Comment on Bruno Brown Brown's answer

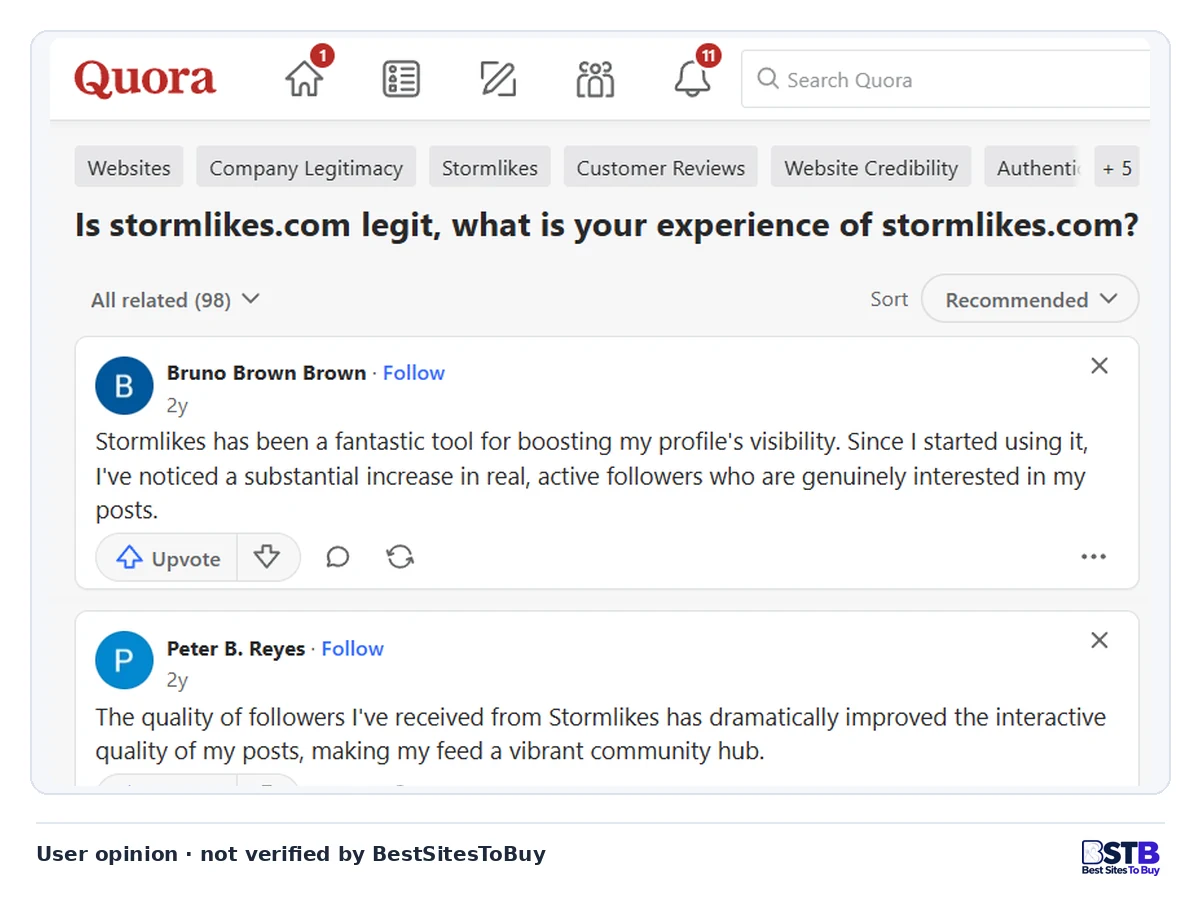[x=338, y=557]
